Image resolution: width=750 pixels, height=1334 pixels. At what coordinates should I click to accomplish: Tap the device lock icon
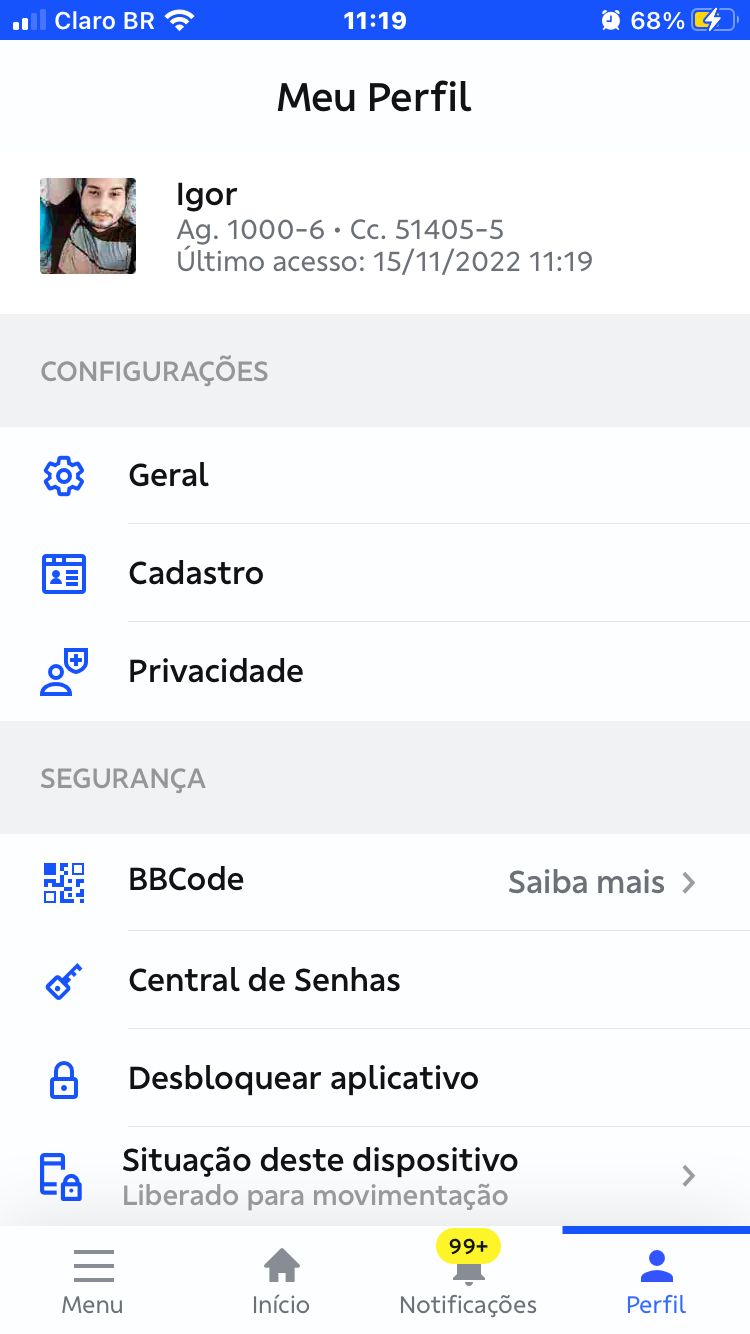pyautogui.click(x=61, y=1176)
